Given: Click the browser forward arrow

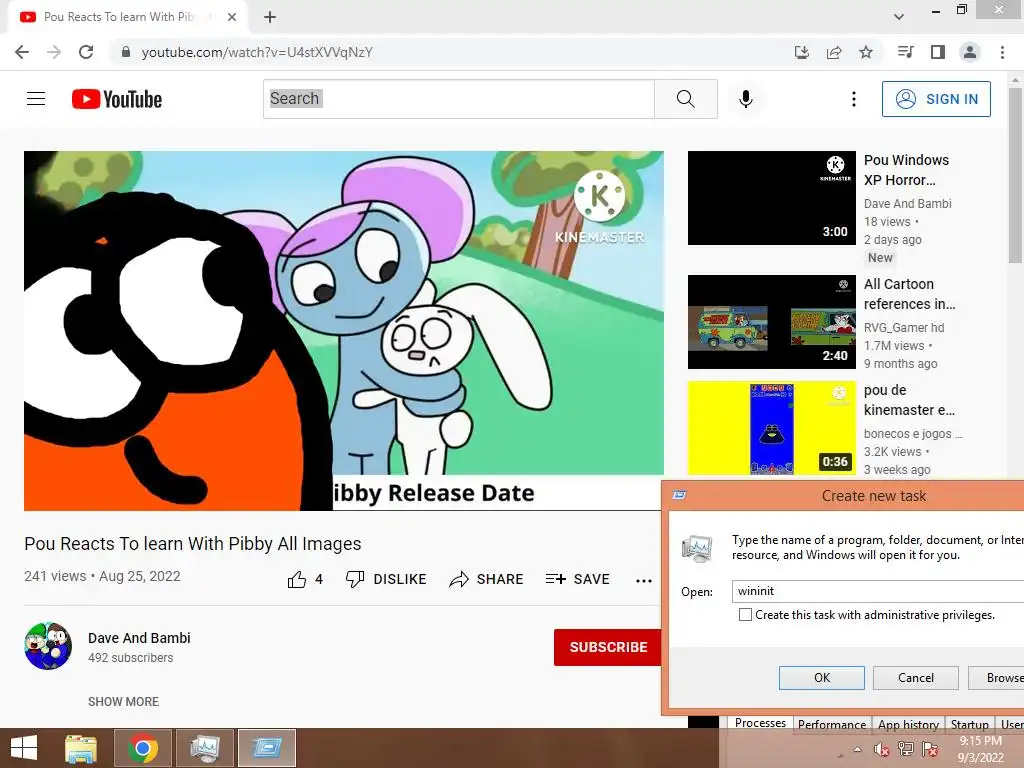Looking at the screenshot, I should click(x=54, y=52).
